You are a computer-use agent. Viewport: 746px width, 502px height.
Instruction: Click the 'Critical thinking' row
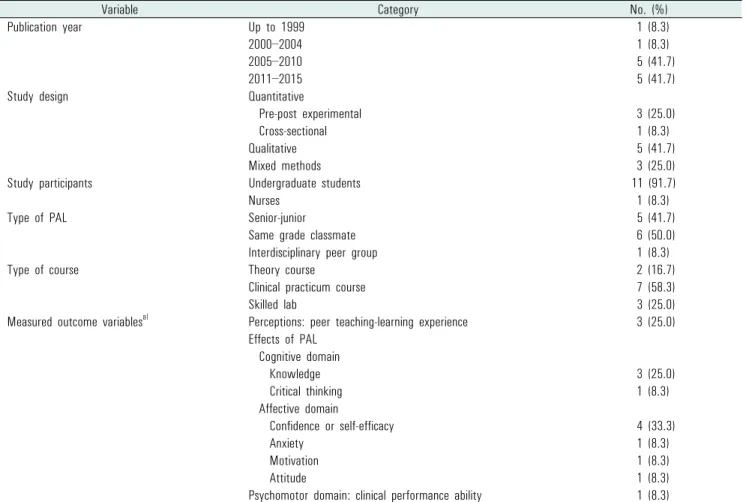[306, 391]
